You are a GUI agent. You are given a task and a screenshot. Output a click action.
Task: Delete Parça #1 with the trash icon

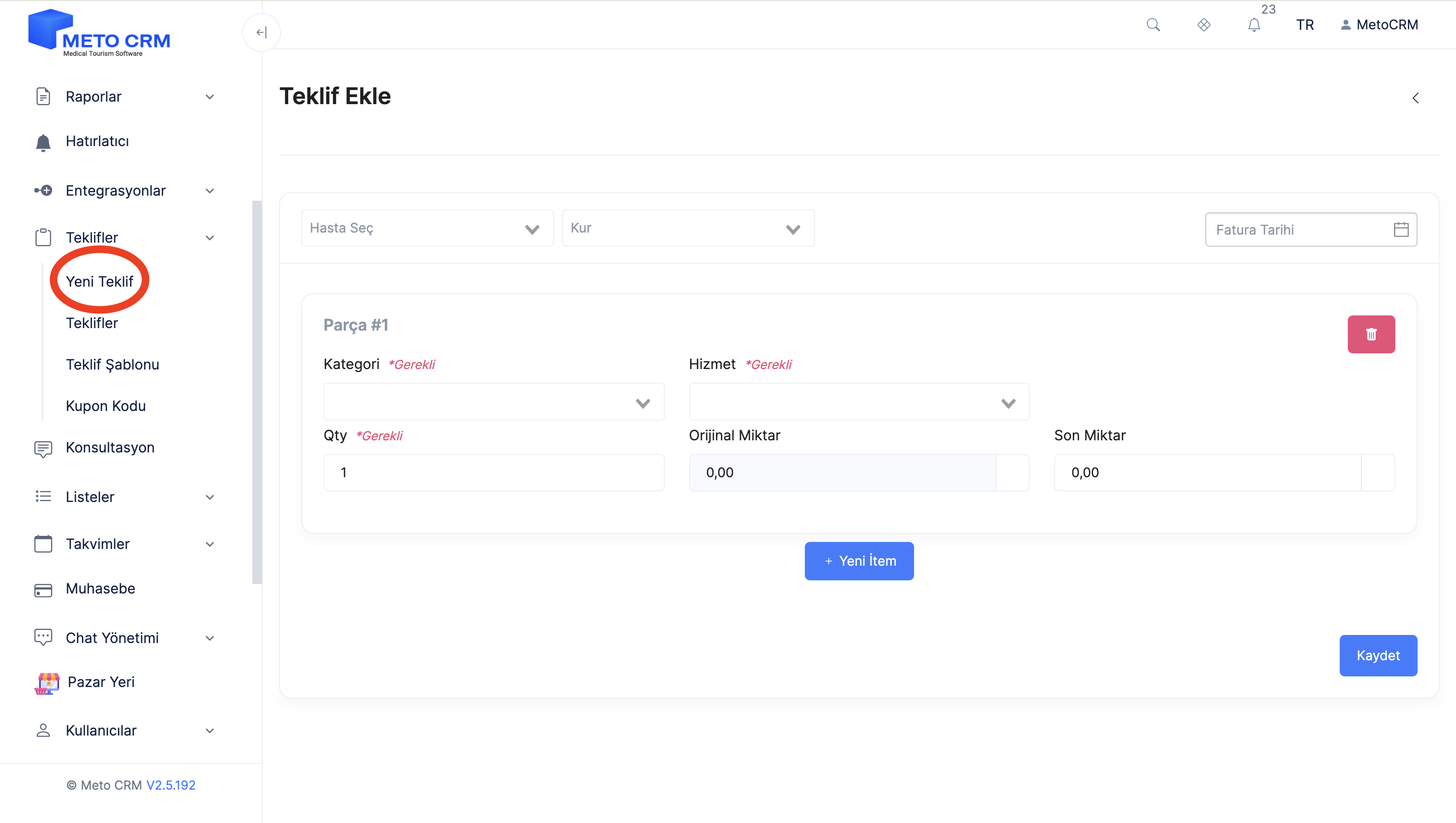(x=1371, y=334)
